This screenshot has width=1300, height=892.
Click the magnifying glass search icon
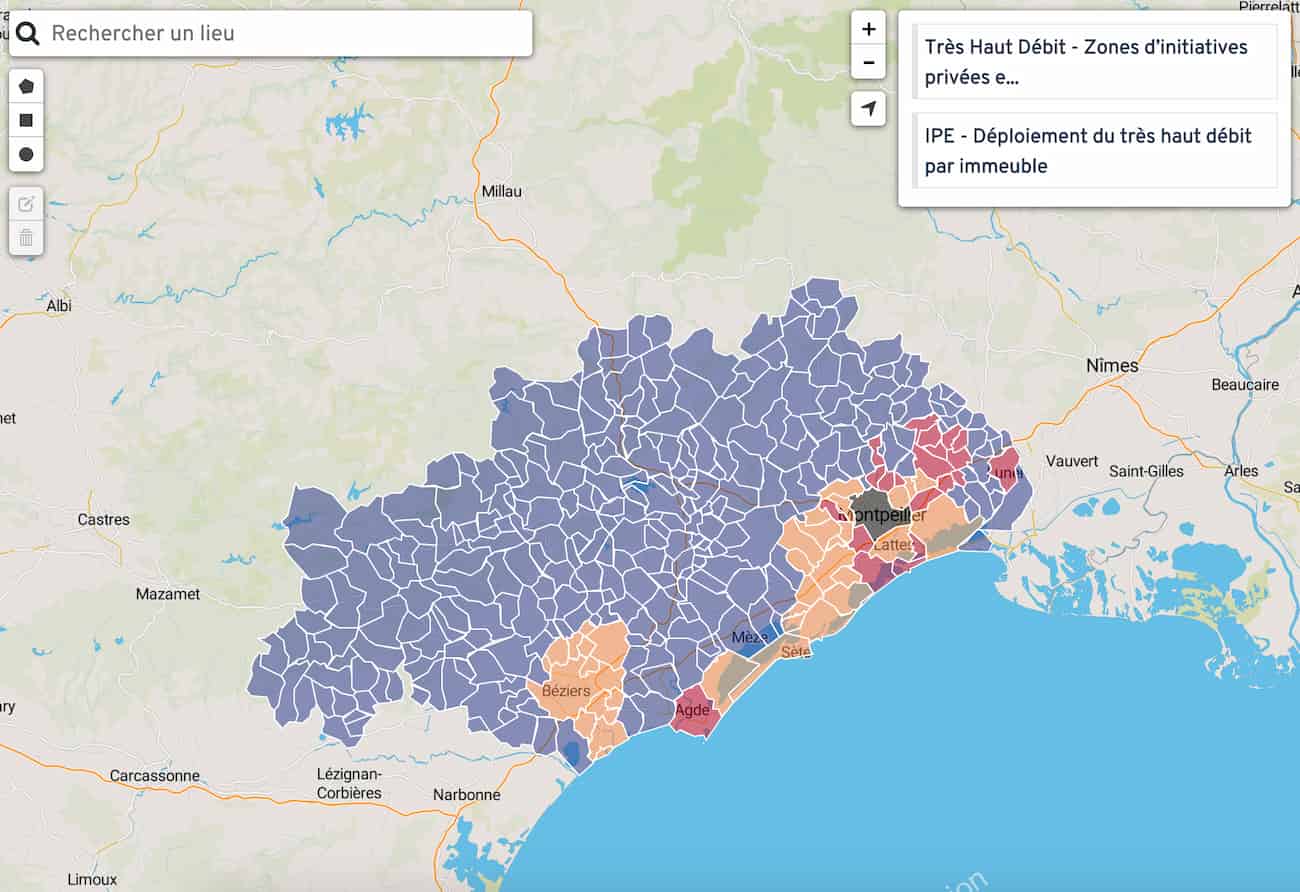coord(28,34)
